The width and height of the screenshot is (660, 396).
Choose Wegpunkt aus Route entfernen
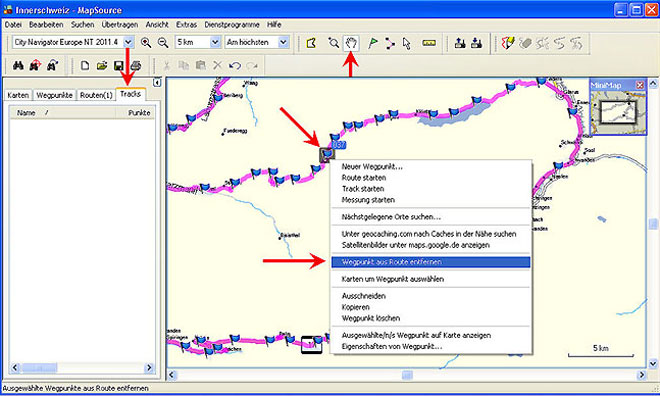pyautogui.click(x=431, y=262)
